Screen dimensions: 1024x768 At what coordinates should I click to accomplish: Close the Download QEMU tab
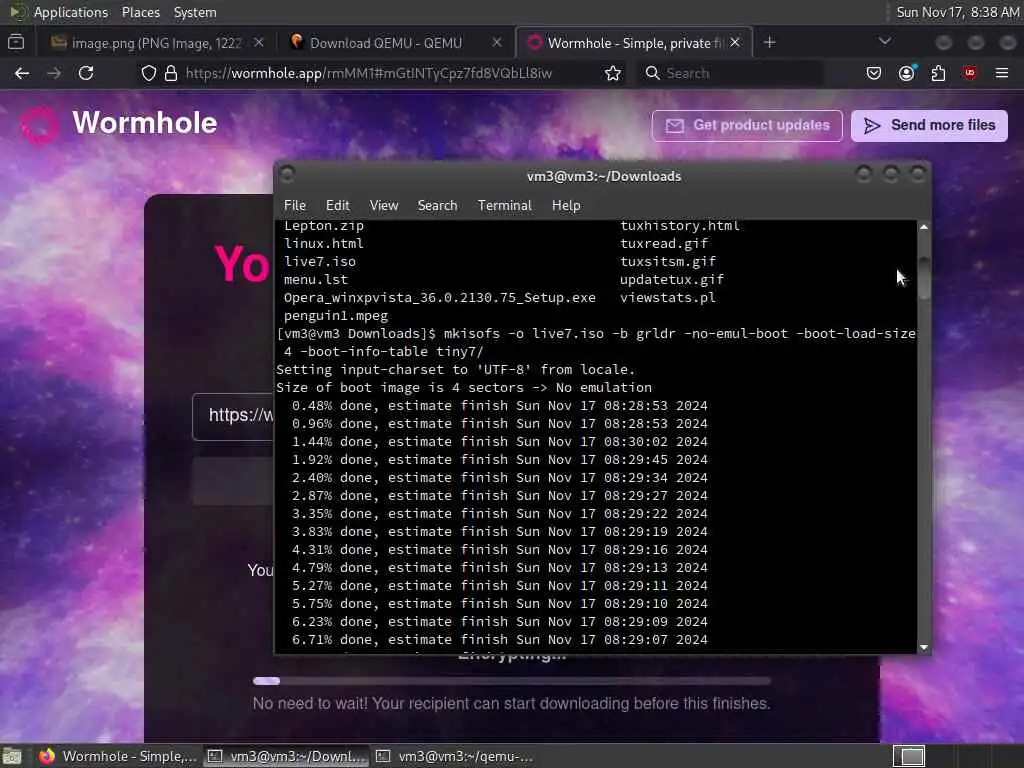pyautogui.click(x=497, y=42)
